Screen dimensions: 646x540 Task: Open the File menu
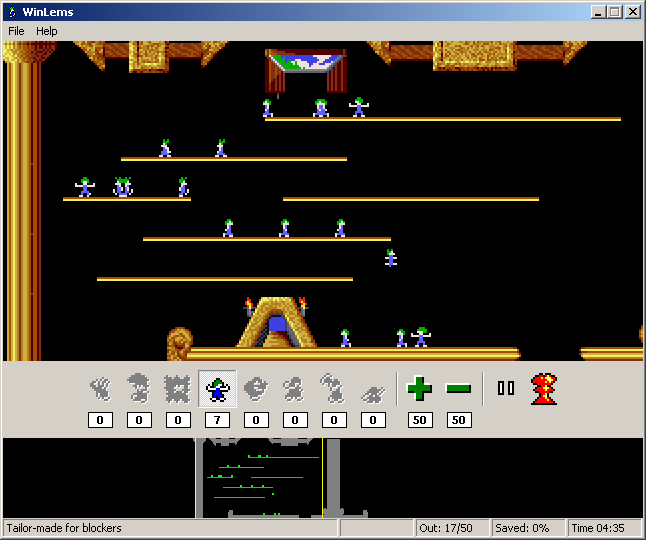[x=16, y=31]
